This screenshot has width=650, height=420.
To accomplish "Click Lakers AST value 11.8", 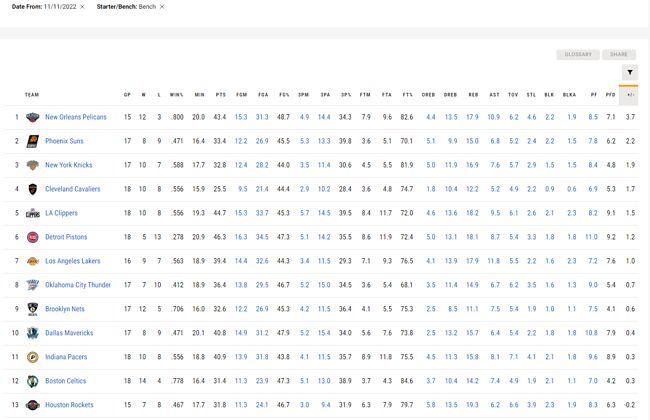I will coord(494,261).
